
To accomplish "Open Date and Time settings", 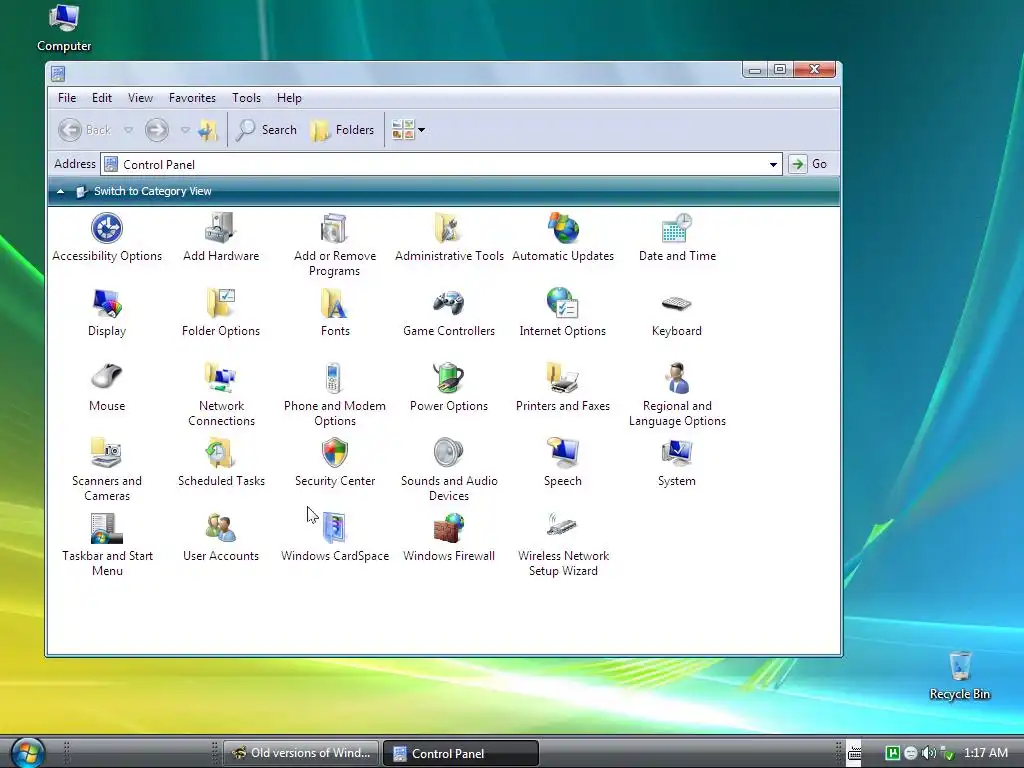I will pos(677,238).
